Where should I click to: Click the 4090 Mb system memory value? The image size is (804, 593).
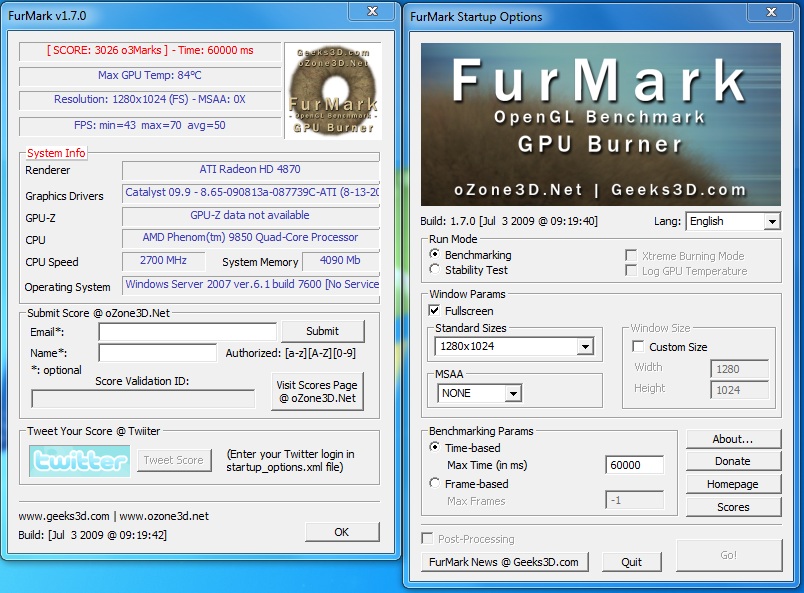[340, 260]
